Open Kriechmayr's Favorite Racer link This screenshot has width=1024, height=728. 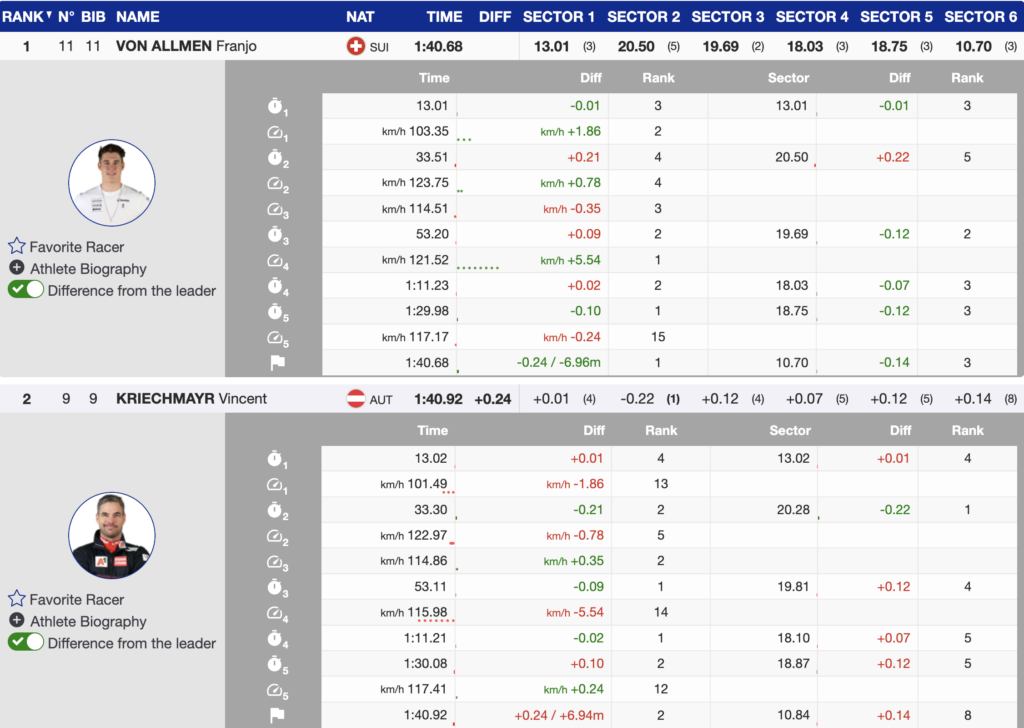click(x=77, y=599)
